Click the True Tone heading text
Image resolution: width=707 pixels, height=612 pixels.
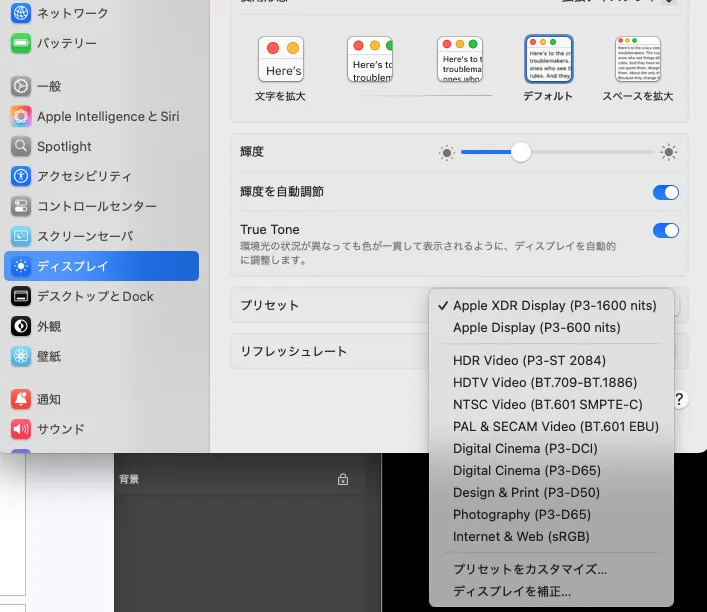pos(270,230)
